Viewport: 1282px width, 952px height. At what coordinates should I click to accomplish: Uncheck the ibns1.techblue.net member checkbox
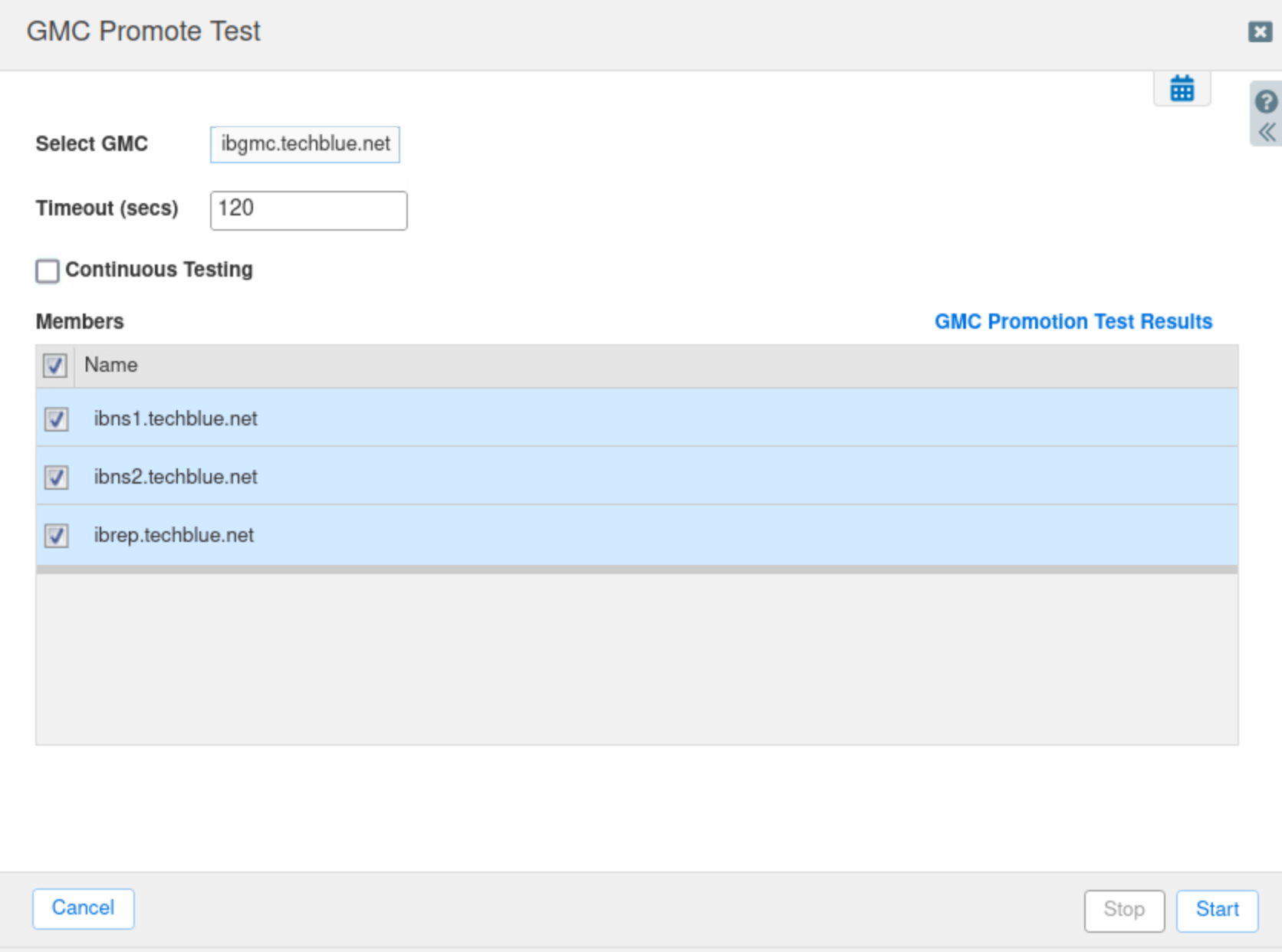coord(56,419)
